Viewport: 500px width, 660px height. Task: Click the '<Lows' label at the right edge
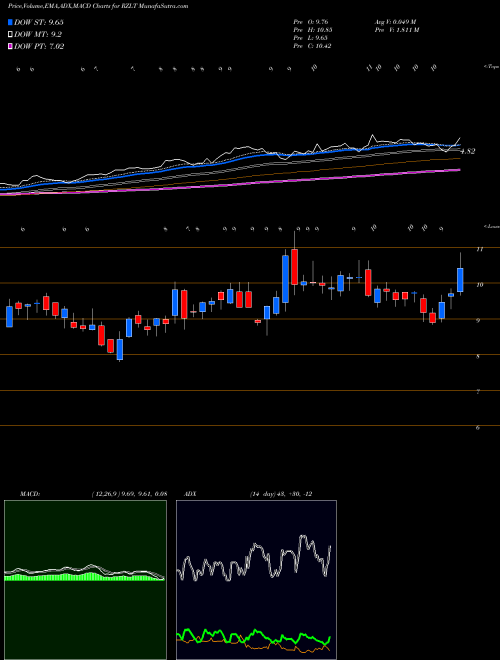point(491,226)
